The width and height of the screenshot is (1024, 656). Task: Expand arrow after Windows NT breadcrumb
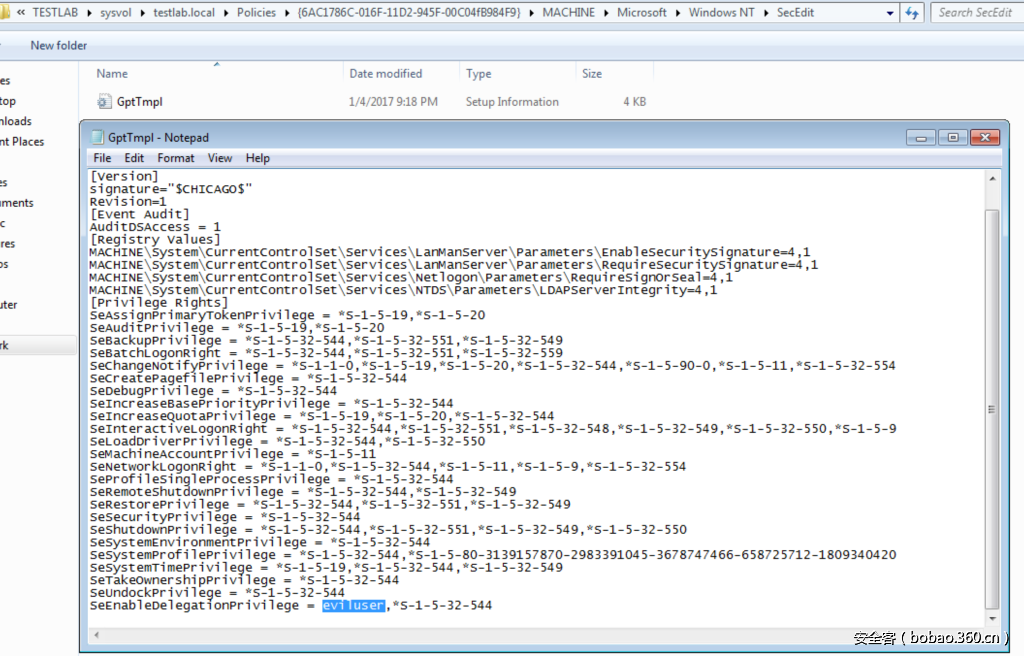765,12
